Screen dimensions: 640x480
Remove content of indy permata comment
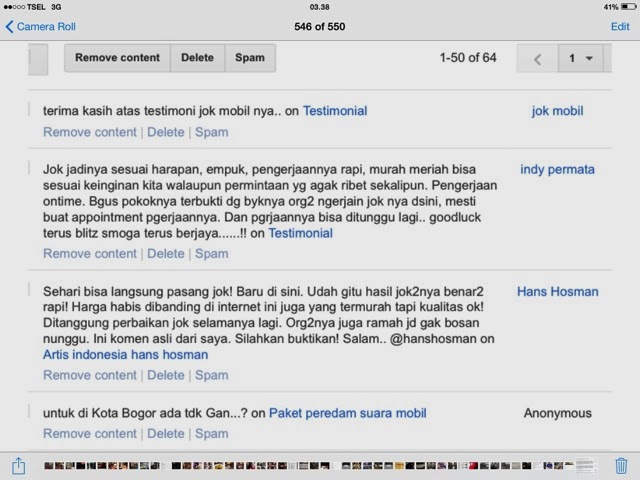pyautogui.click(x=90, y=254)
